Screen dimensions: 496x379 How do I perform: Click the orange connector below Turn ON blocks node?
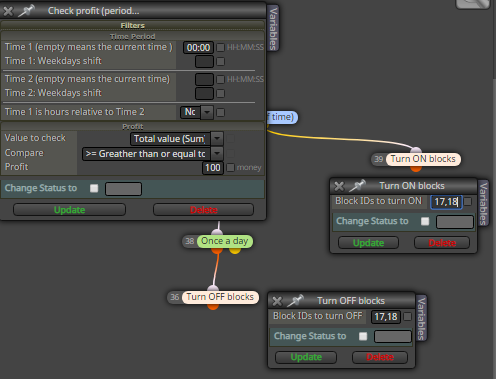point(416,168)
